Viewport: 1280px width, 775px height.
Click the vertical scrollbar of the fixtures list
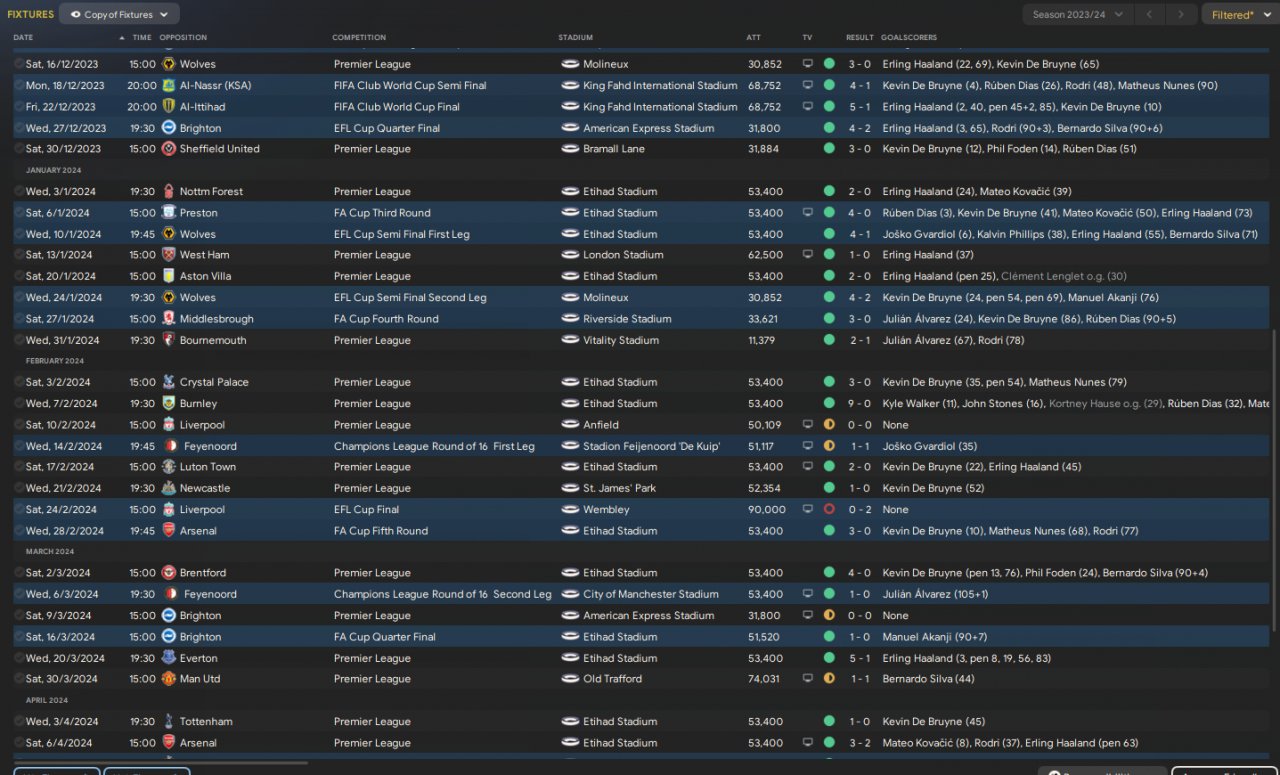point(1274,480)
